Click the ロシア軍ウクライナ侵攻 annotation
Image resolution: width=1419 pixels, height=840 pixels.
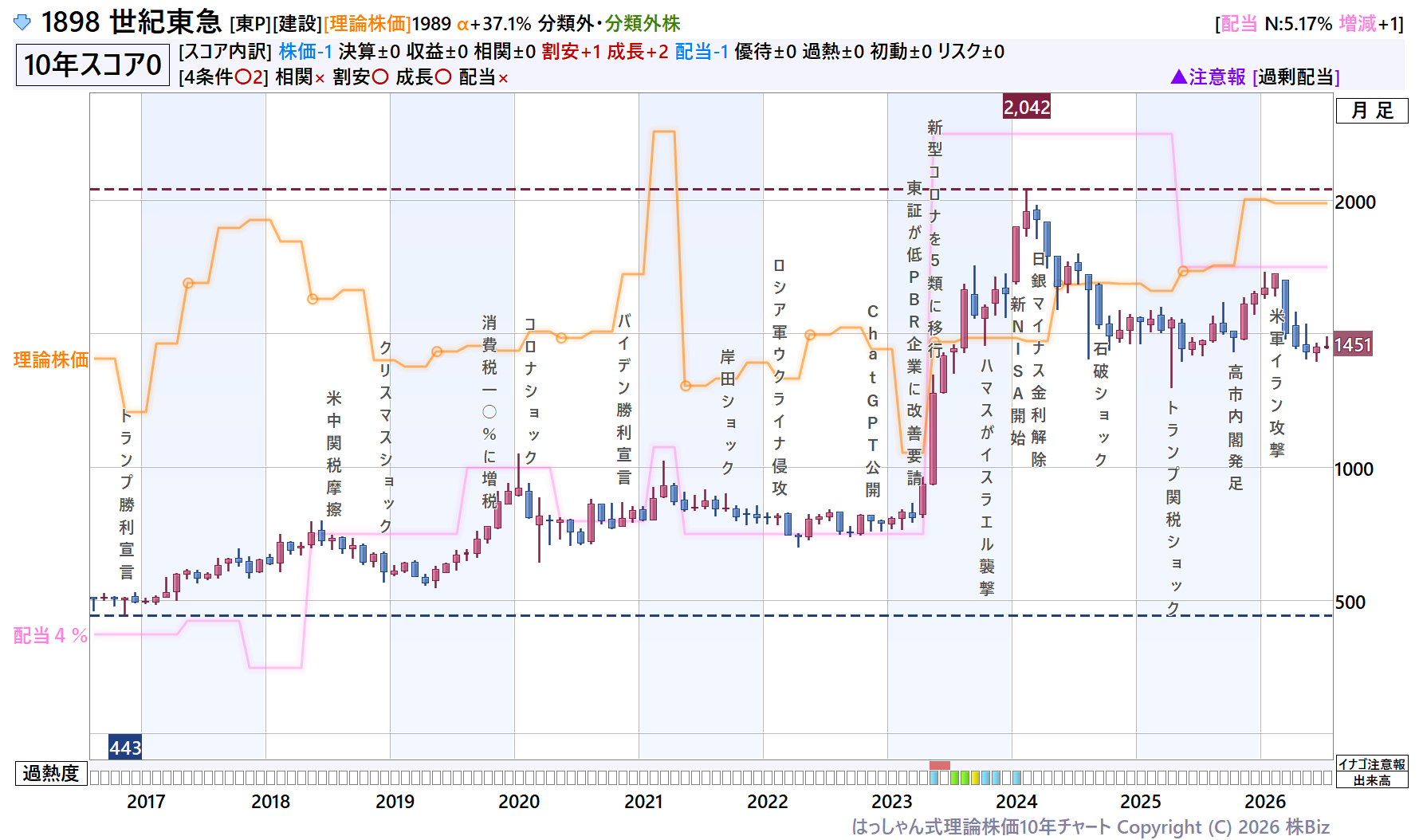[780, 378]
